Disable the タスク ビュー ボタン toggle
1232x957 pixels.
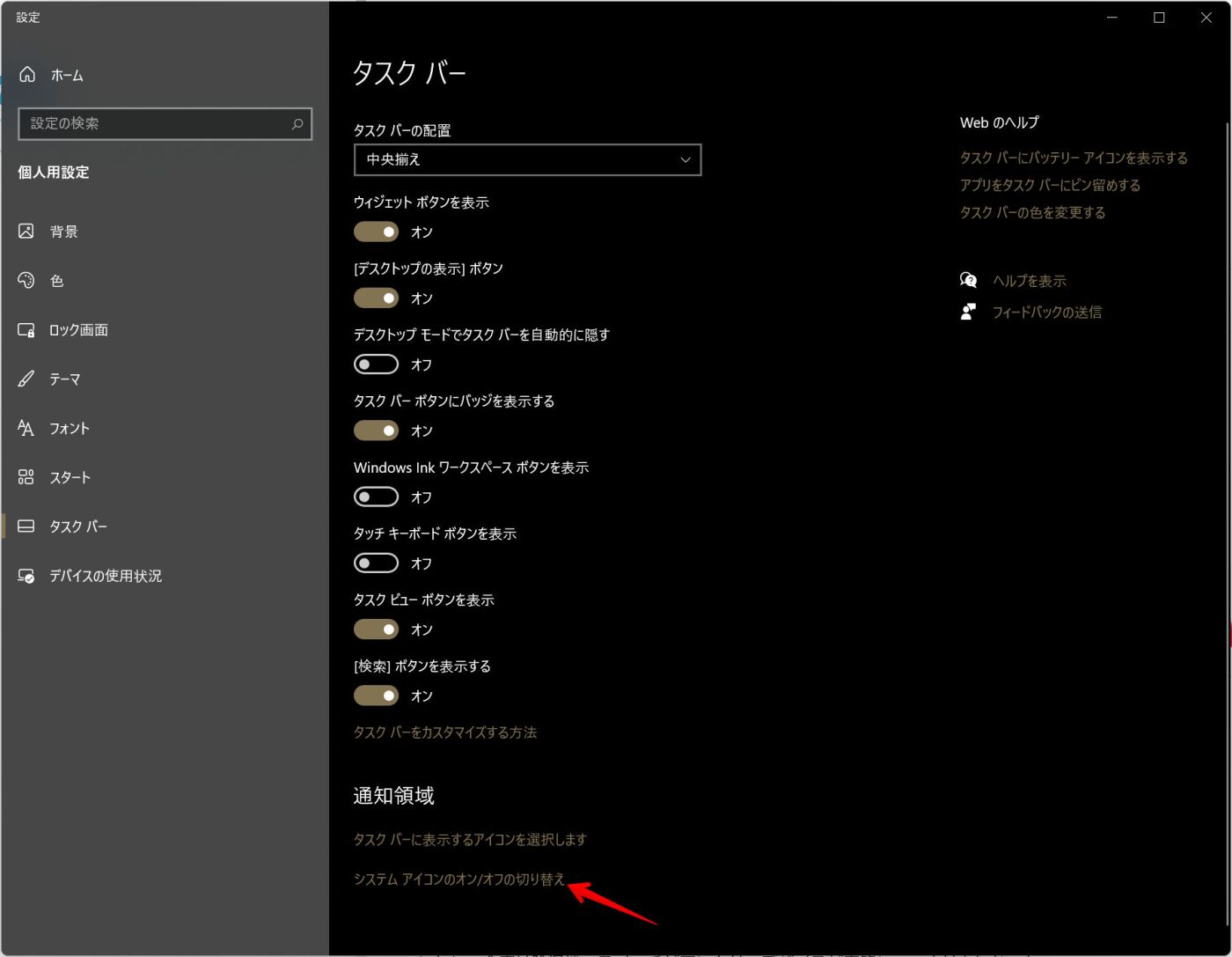tap(376, 629)
